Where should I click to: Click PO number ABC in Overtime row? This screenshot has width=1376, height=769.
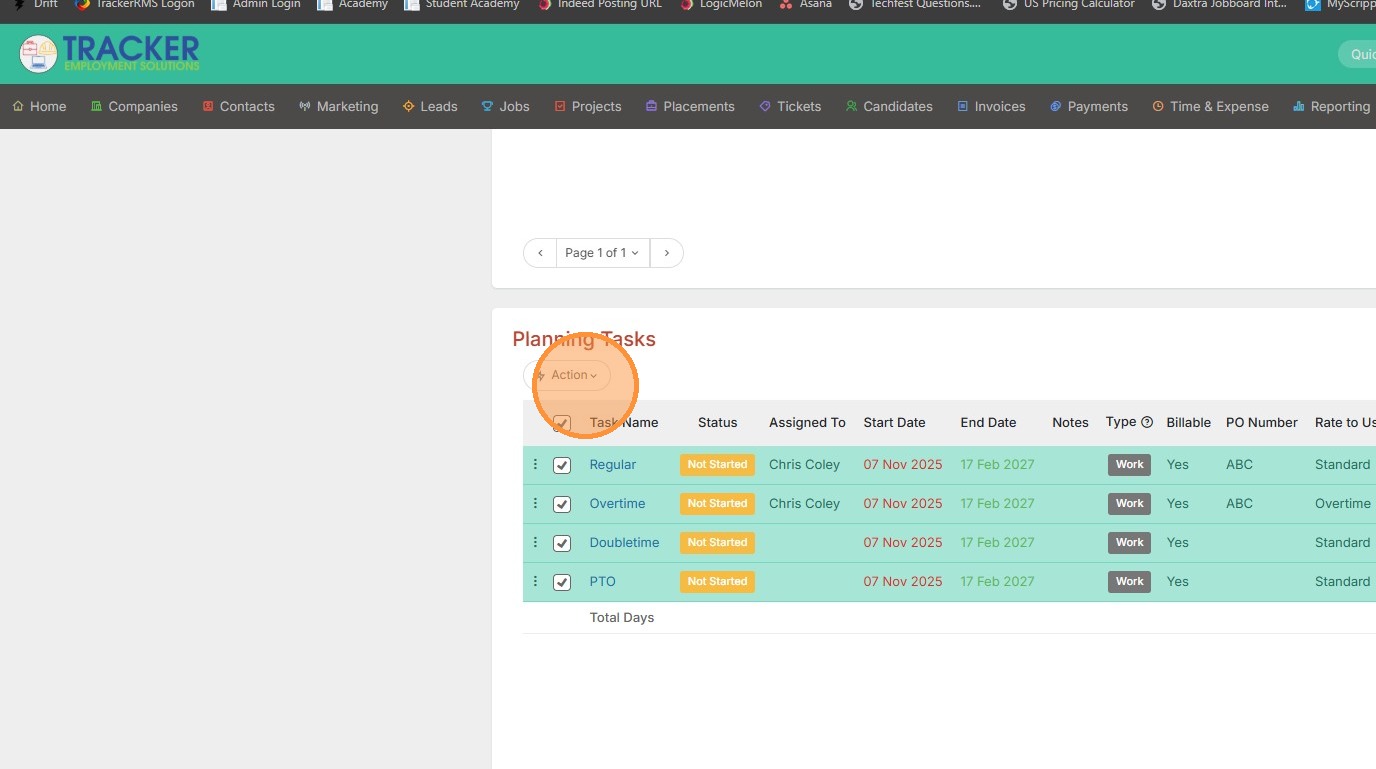(x=1239, y=503)
